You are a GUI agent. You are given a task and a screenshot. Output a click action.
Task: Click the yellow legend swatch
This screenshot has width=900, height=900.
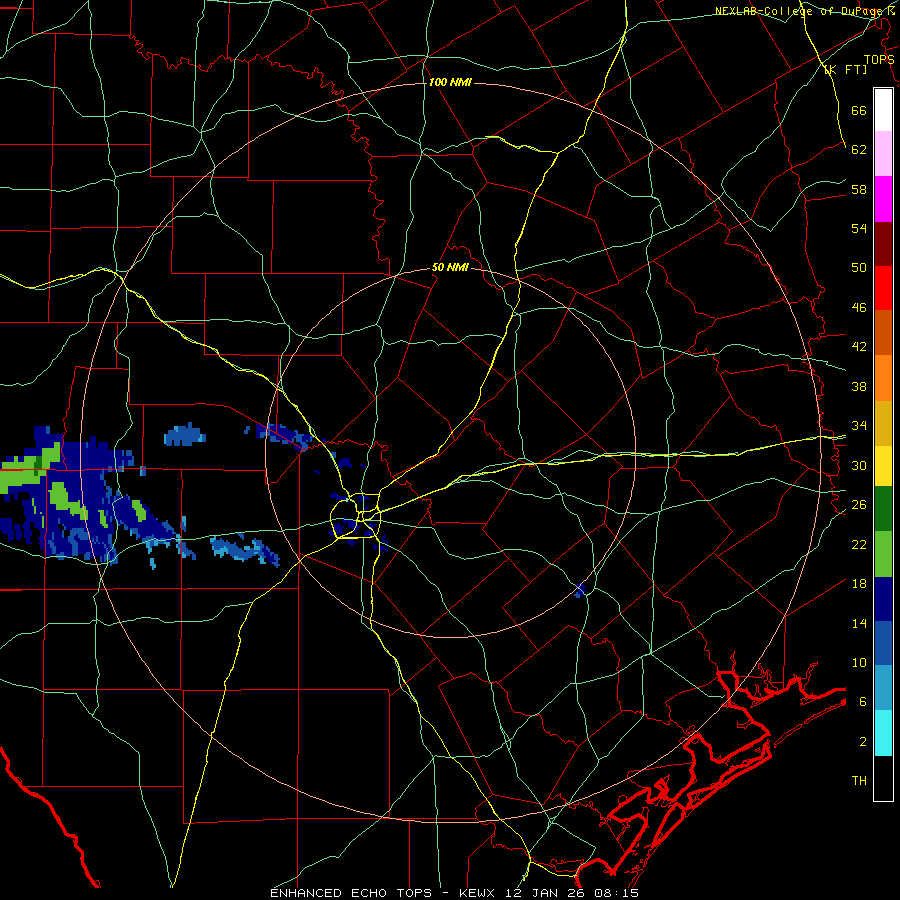click(883, 466)
